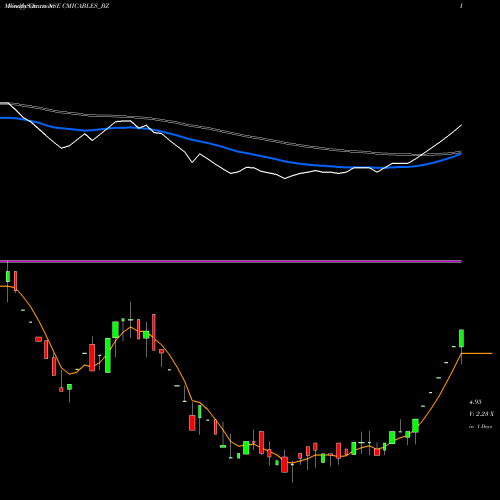Click the "in 1 Days" label

480,426
